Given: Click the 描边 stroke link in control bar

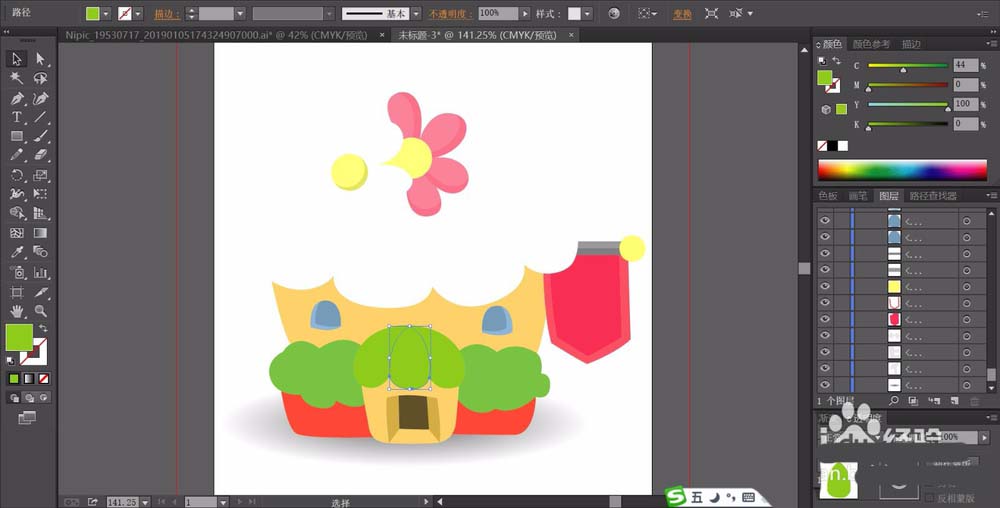Looking at the screenshot, I should 167,14.
